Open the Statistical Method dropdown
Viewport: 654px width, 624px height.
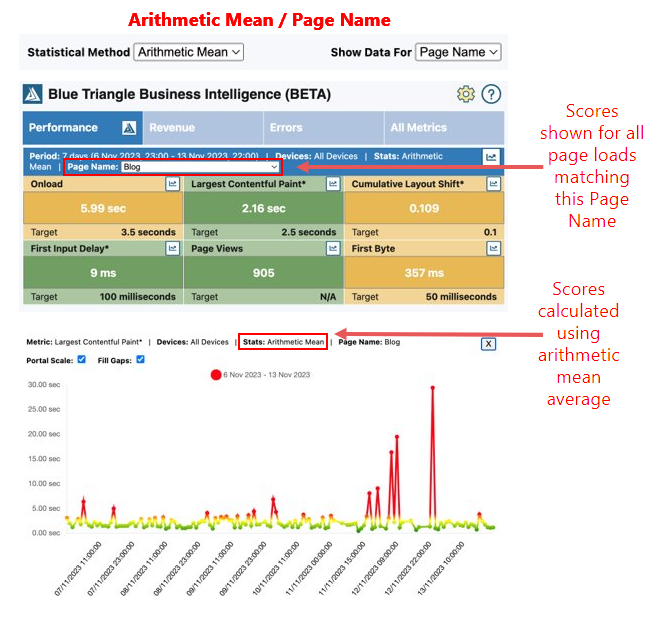189,52
